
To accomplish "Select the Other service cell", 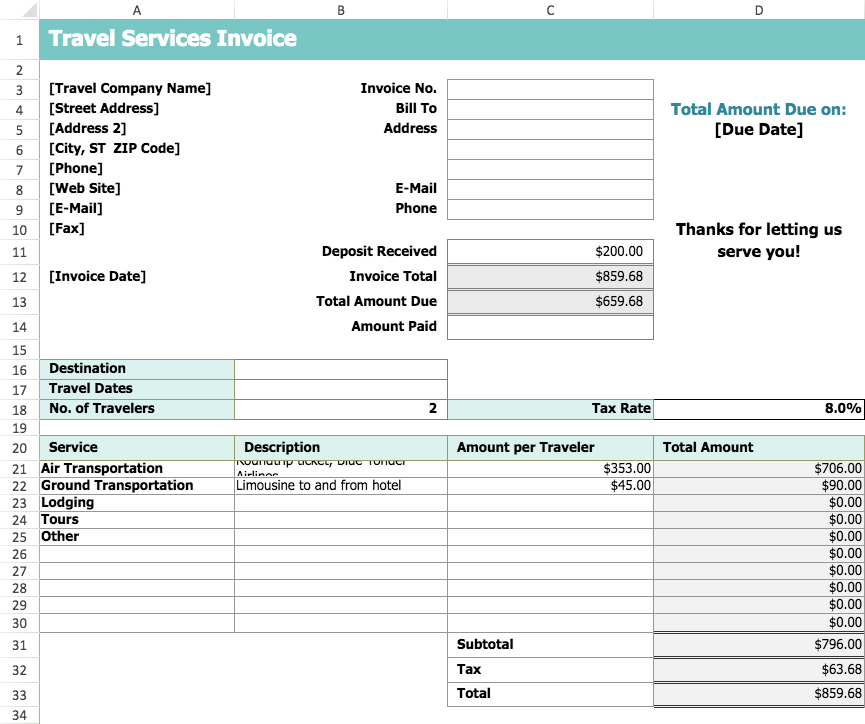I will click(137, 537).
